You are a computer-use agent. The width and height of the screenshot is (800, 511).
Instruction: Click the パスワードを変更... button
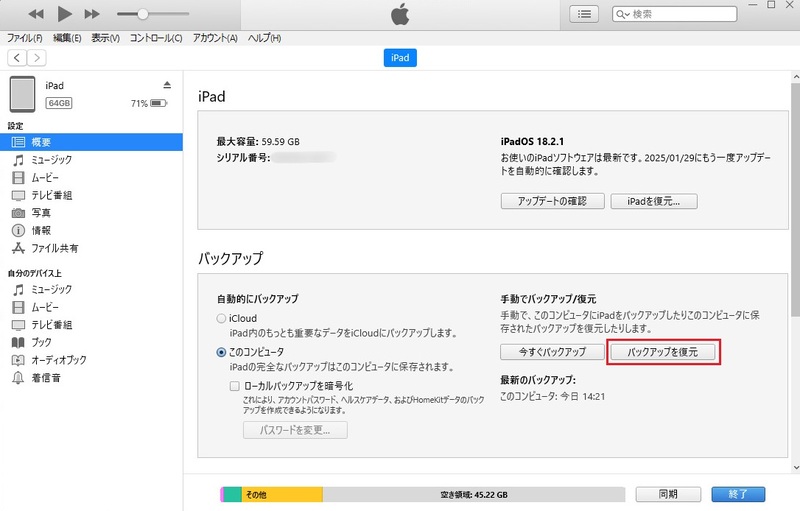click(x=295, y=430)
